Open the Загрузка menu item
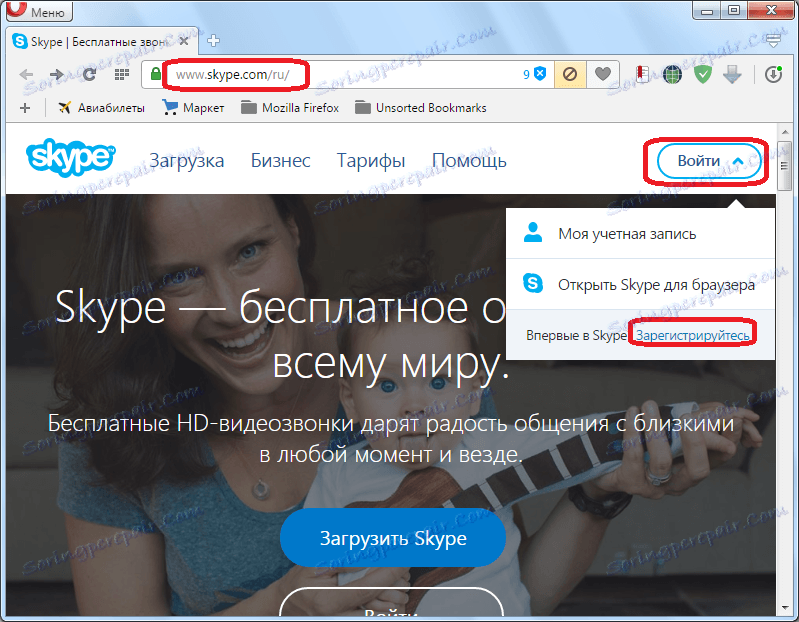 tap(187, 160)
